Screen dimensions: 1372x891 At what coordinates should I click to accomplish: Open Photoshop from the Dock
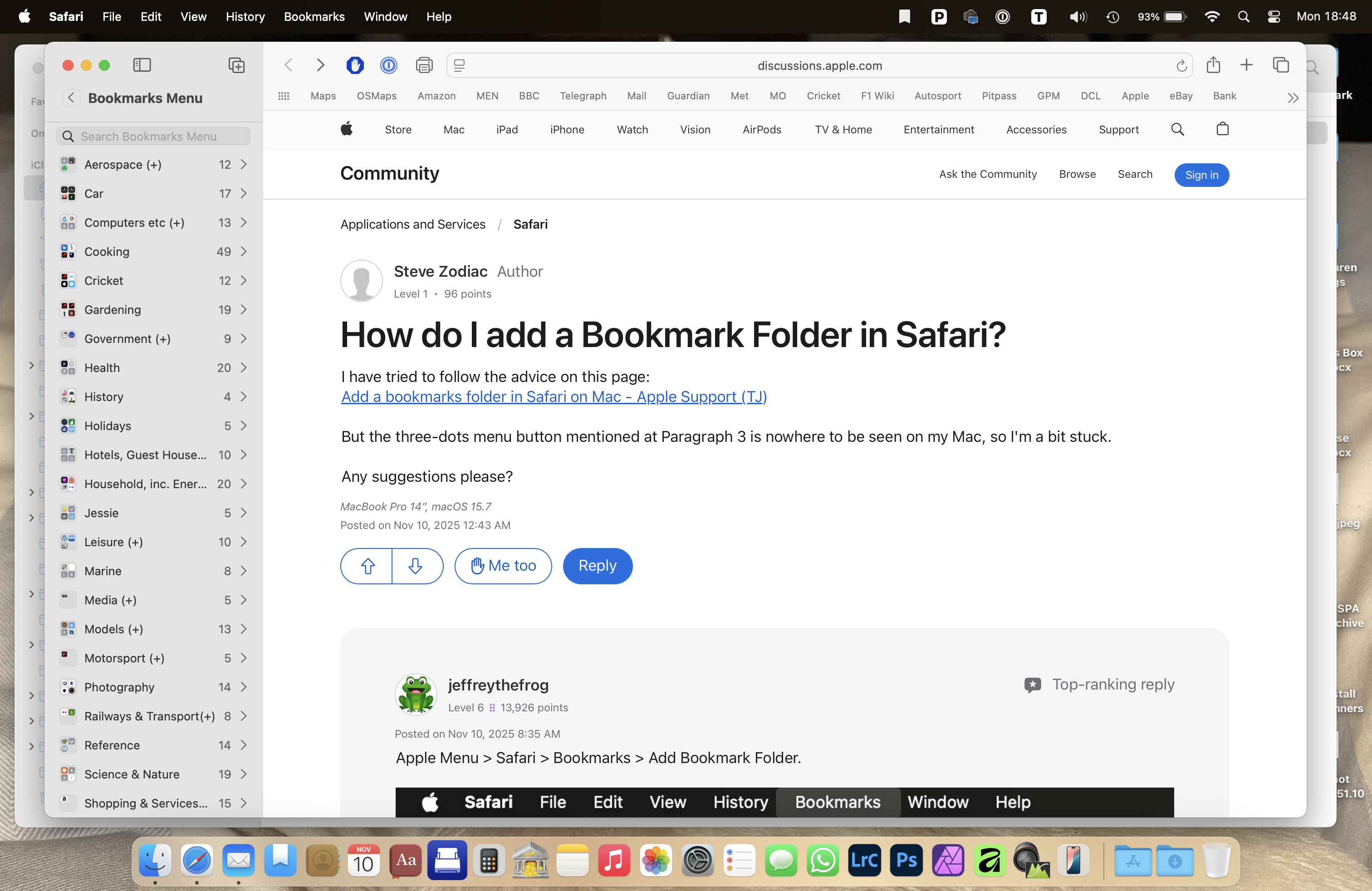tap(906, 861)
